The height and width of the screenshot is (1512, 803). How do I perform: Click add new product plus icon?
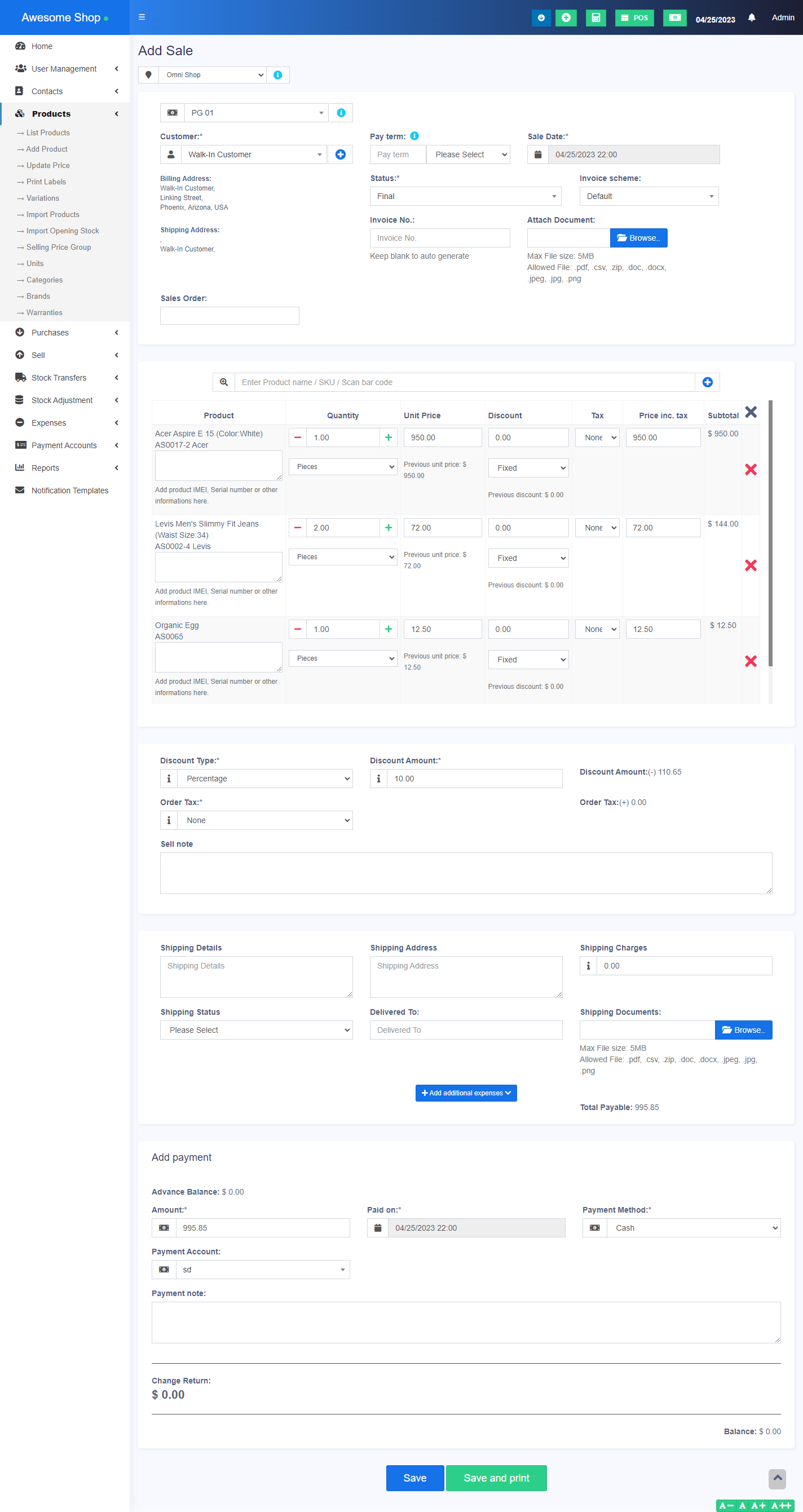coord(707,382)
